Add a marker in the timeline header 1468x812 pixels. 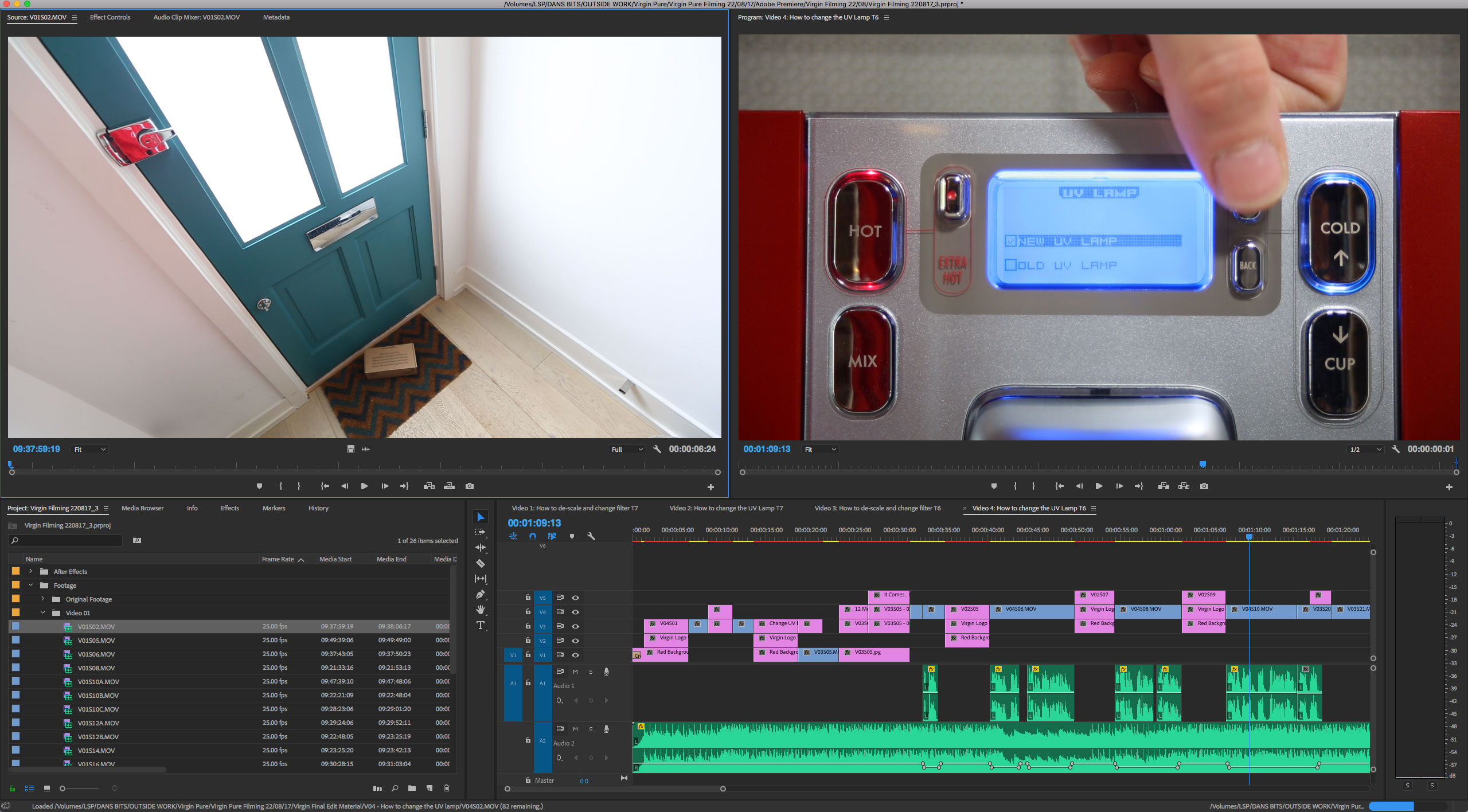(572, 536)
